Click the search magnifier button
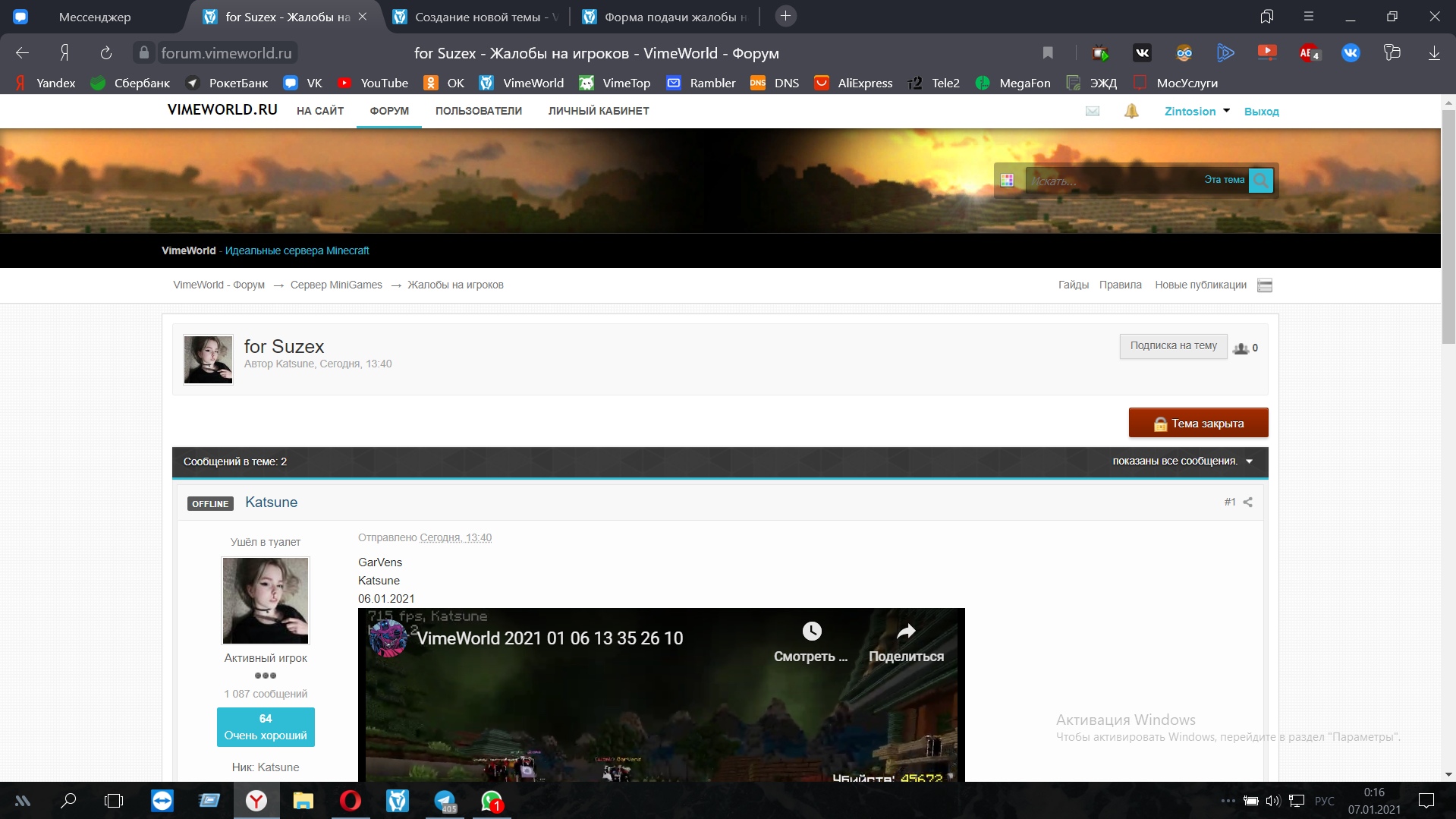Image resolution: width=1456 pixels, height=819 pixels. coord(1260,181)
